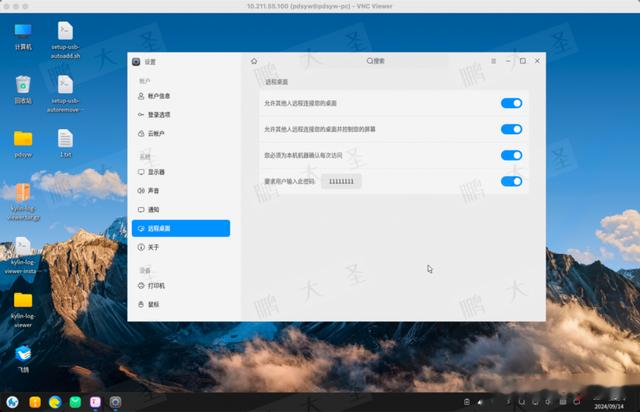The height and width of the screenshot is (412, 640).
Task: Open the settings window hamburger menu
Action: click(x=493, y=61)
